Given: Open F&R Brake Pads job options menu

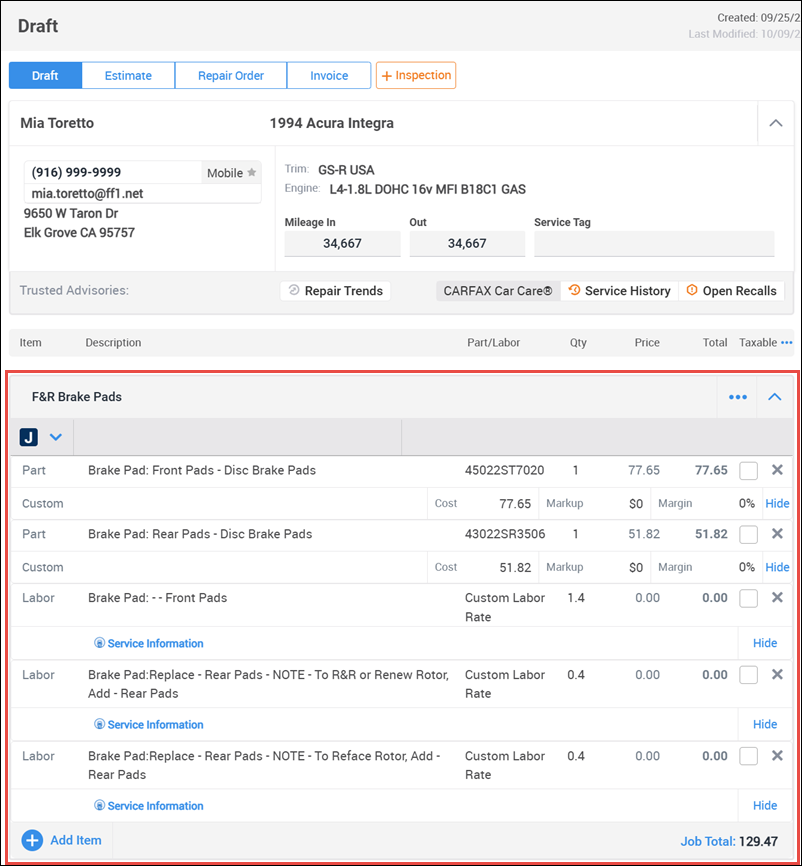Looking at the screenshot, I should [737, 397].
